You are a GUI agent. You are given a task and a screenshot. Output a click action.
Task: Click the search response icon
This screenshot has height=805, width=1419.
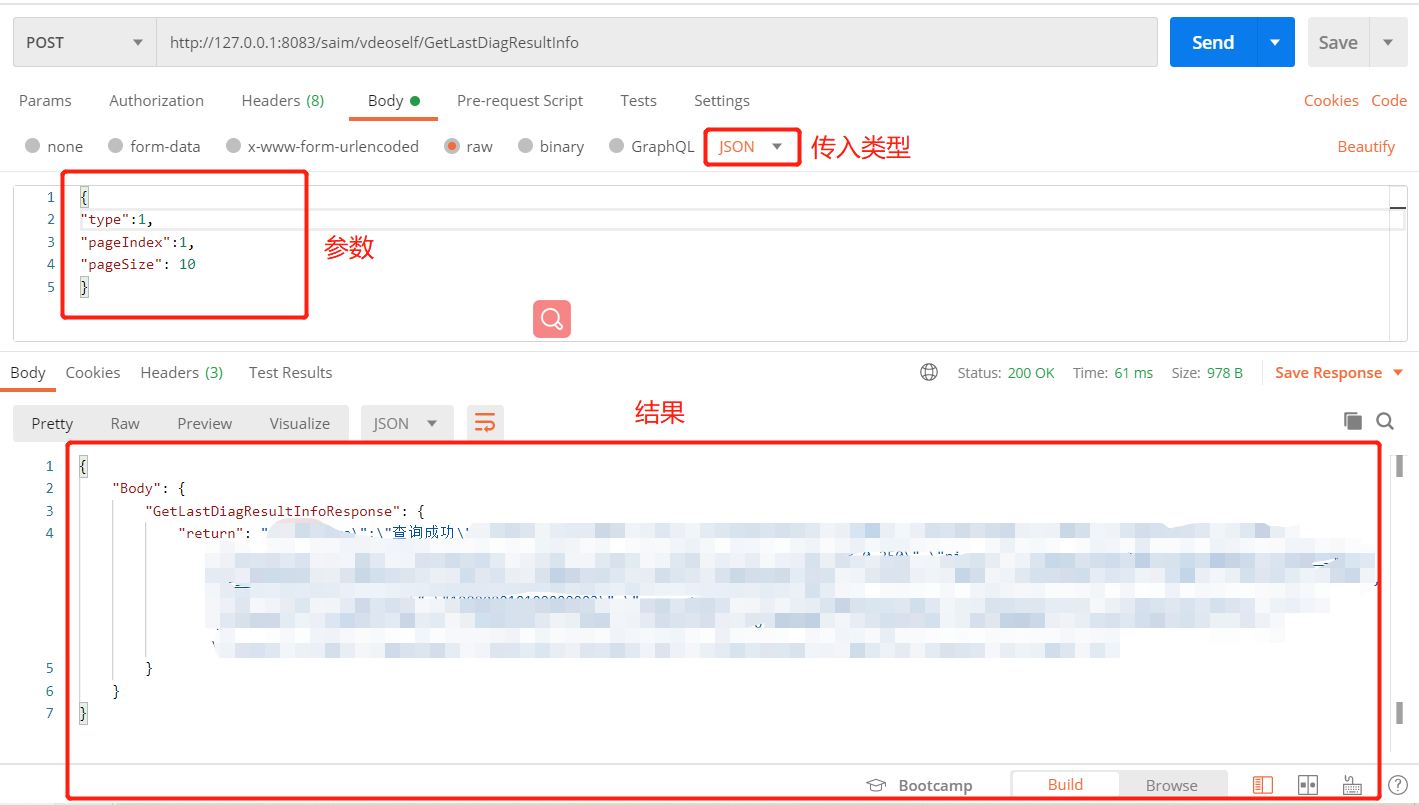point(1385,421)
